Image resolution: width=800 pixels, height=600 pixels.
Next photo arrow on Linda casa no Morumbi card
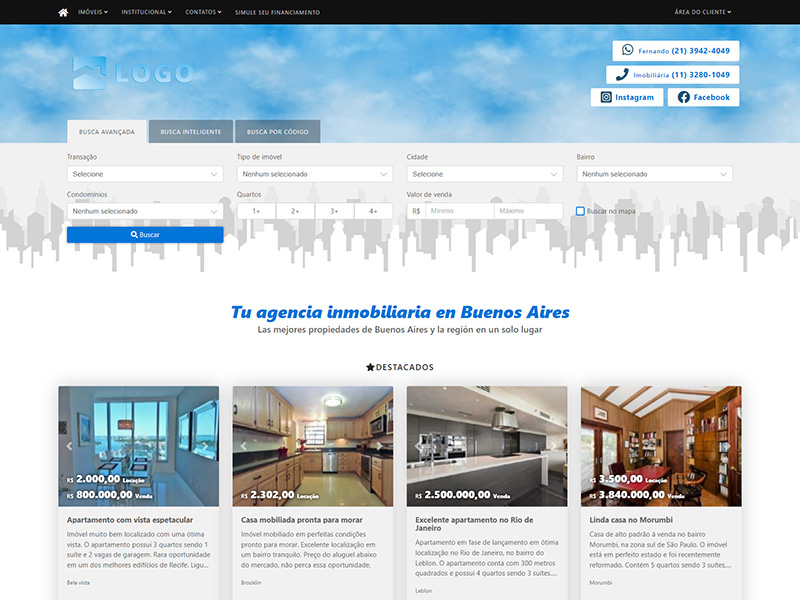pos(730,446)
